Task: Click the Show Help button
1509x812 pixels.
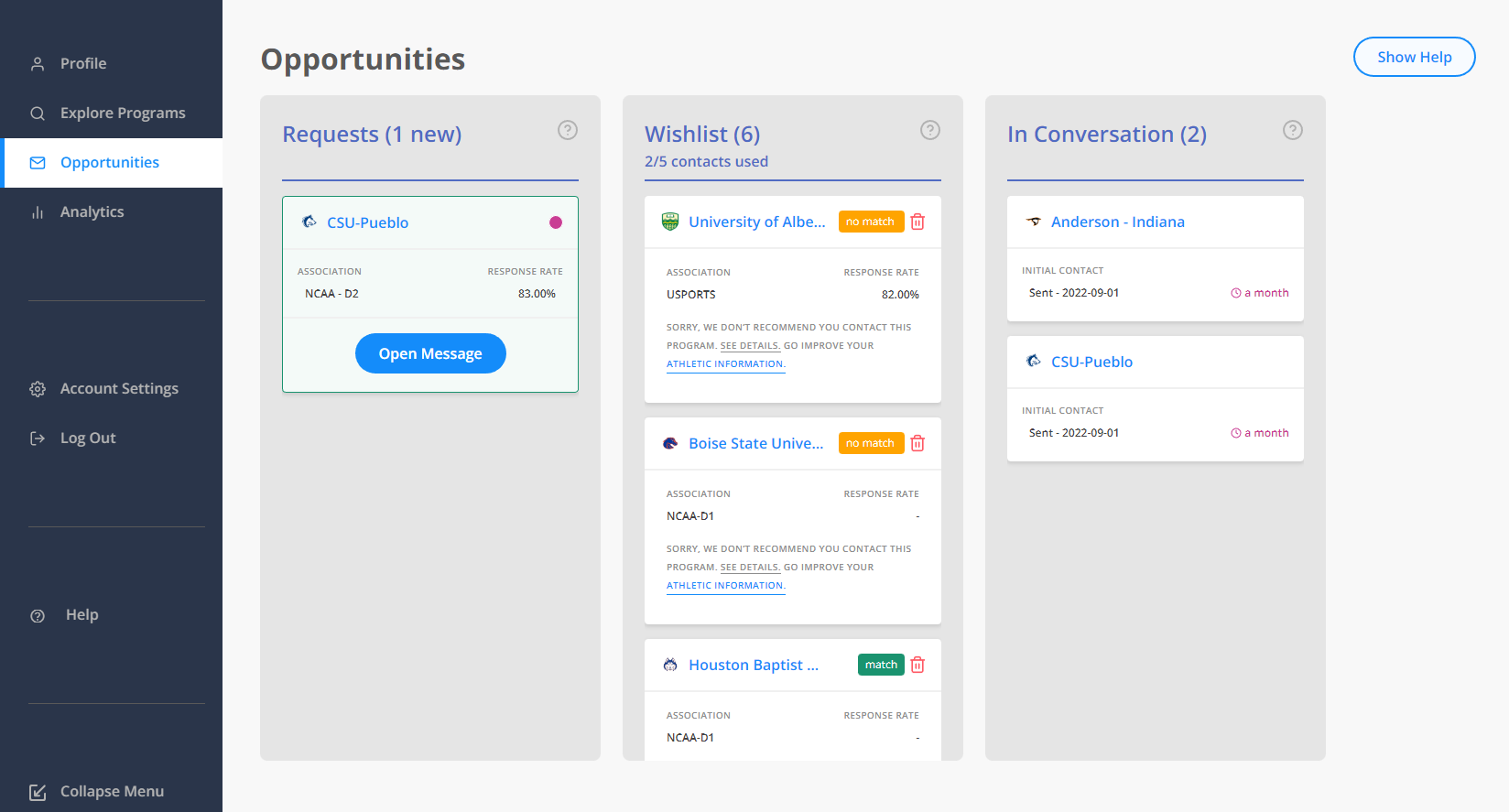Action: coord(1414,57)
